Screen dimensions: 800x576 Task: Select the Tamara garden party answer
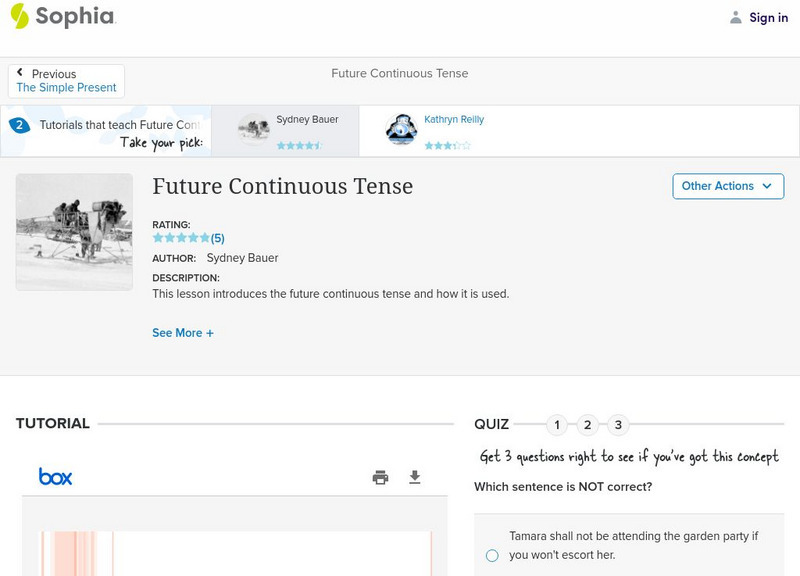(x=492, y=555)
